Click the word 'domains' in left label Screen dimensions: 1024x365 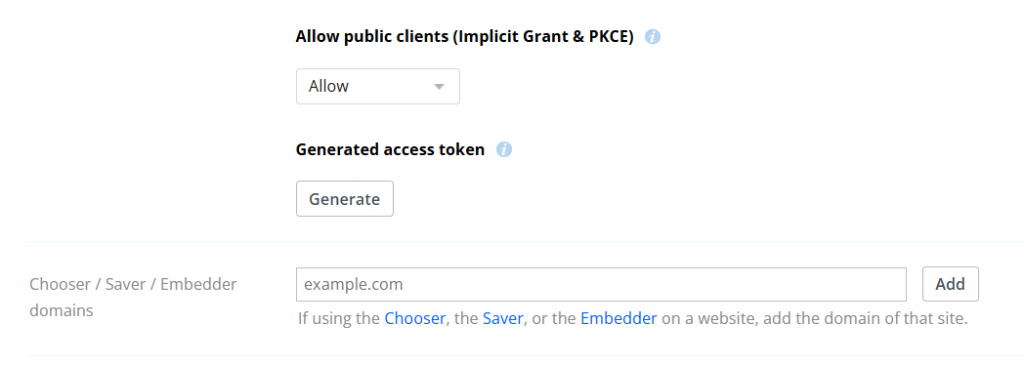[61, 311]
